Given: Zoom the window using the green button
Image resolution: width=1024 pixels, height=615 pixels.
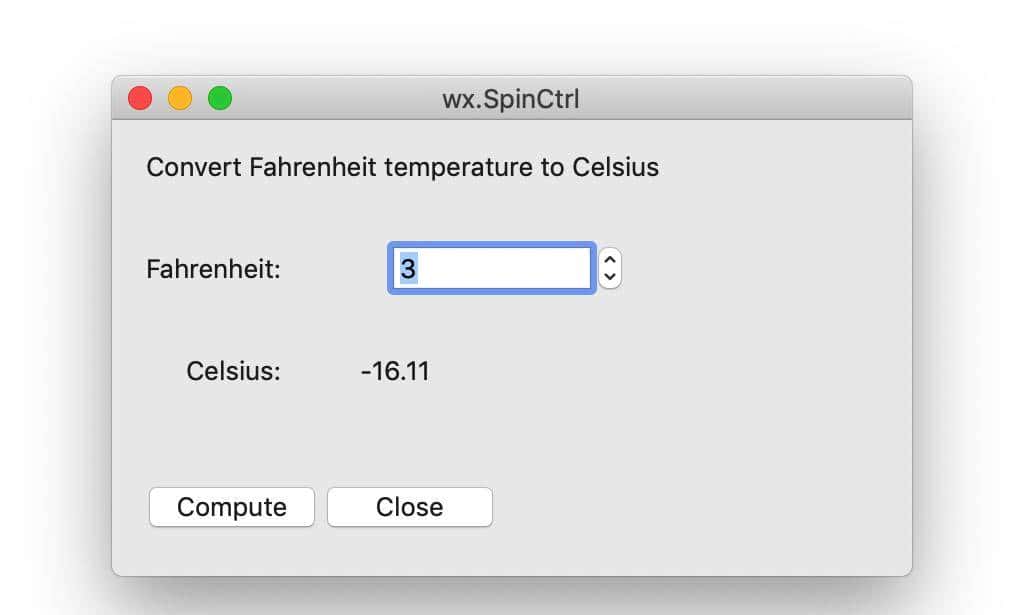Looking at the screenshot, I should 220,98.
